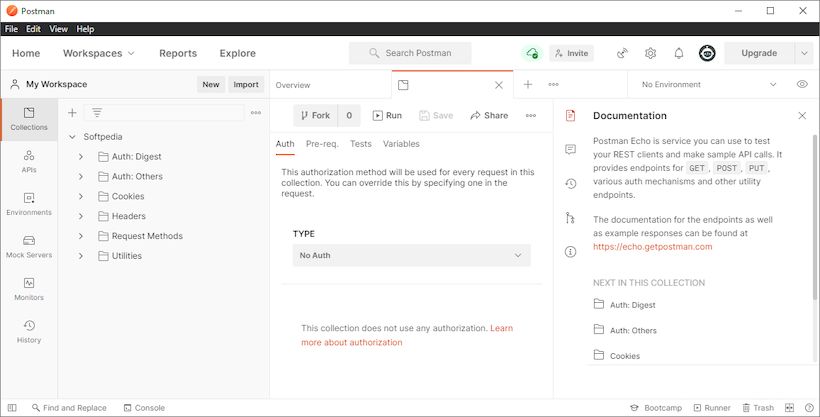
Task: Open the Console in the status bar
Action: point(143,408)
